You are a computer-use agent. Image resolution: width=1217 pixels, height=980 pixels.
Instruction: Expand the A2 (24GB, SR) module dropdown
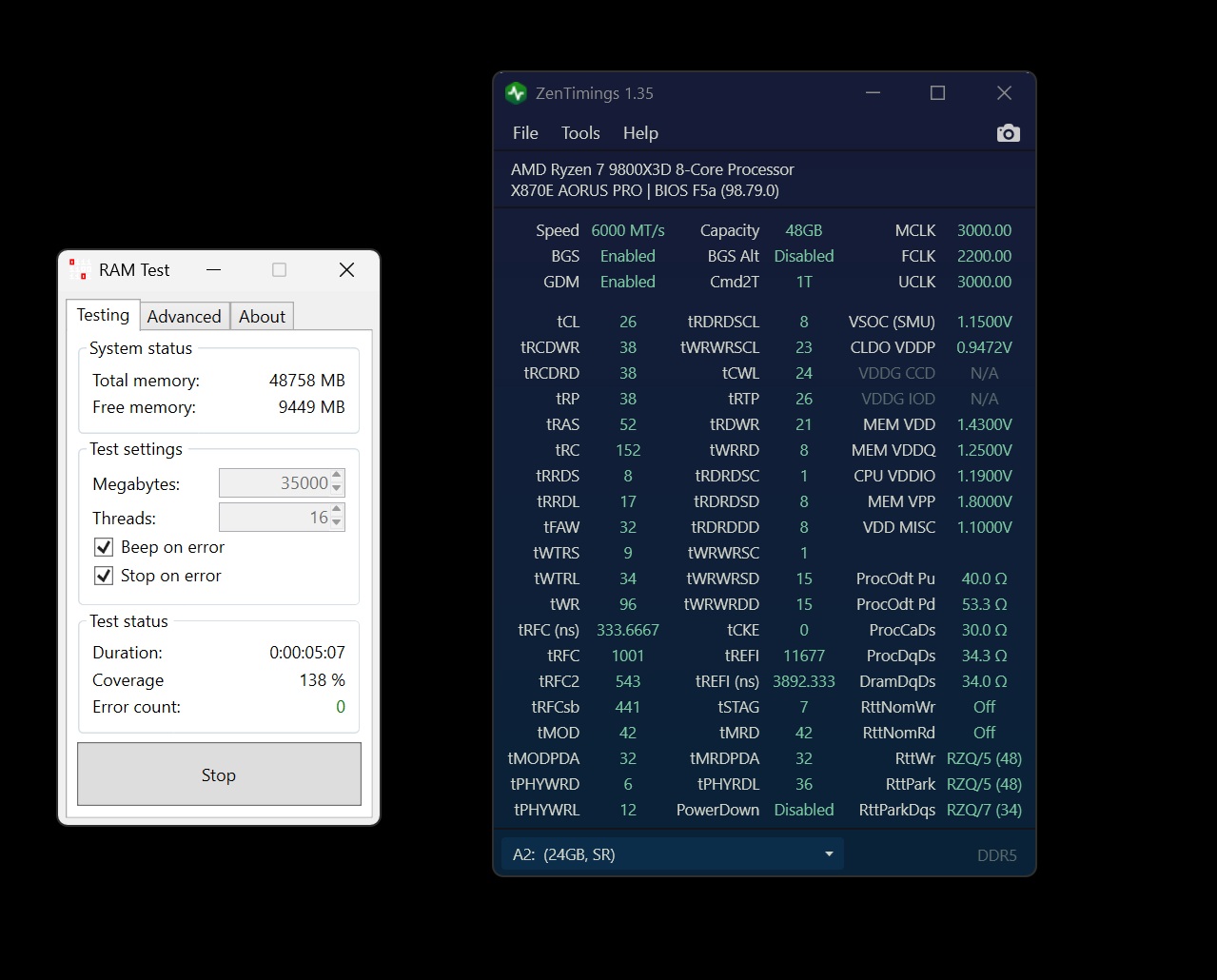tap(672, 854)
